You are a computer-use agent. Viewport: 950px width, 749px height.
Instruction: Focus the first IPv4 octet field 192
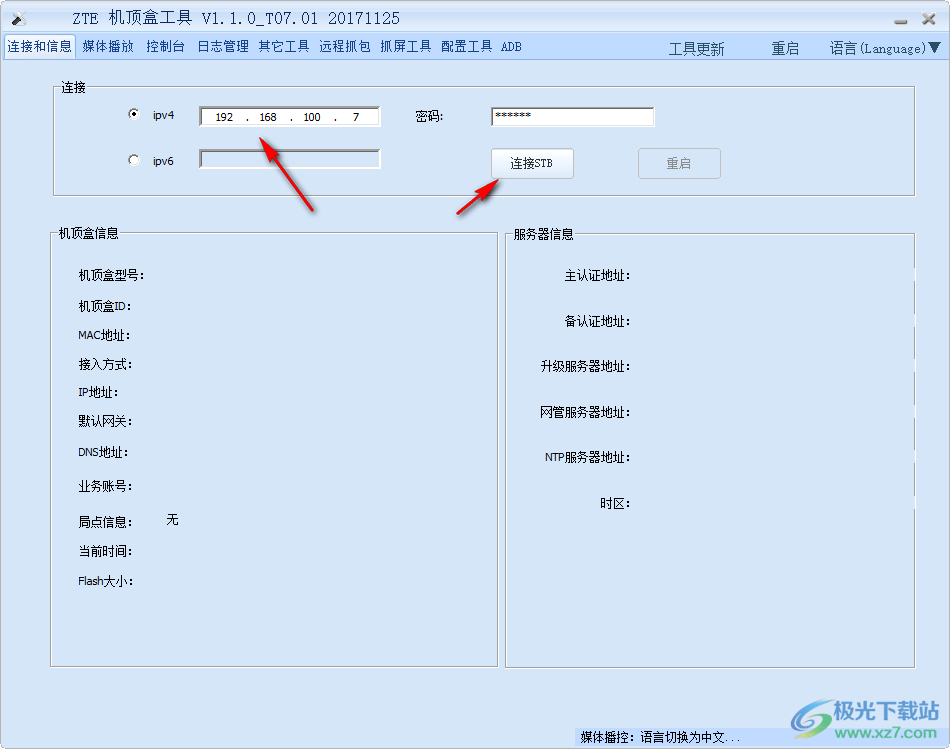tap(224, 117)
